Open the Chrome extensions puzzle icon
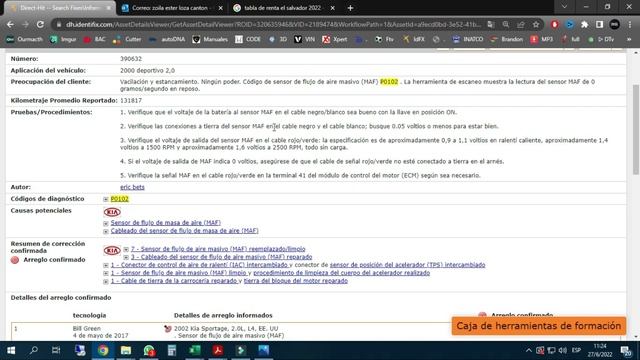 coord(584,24)
